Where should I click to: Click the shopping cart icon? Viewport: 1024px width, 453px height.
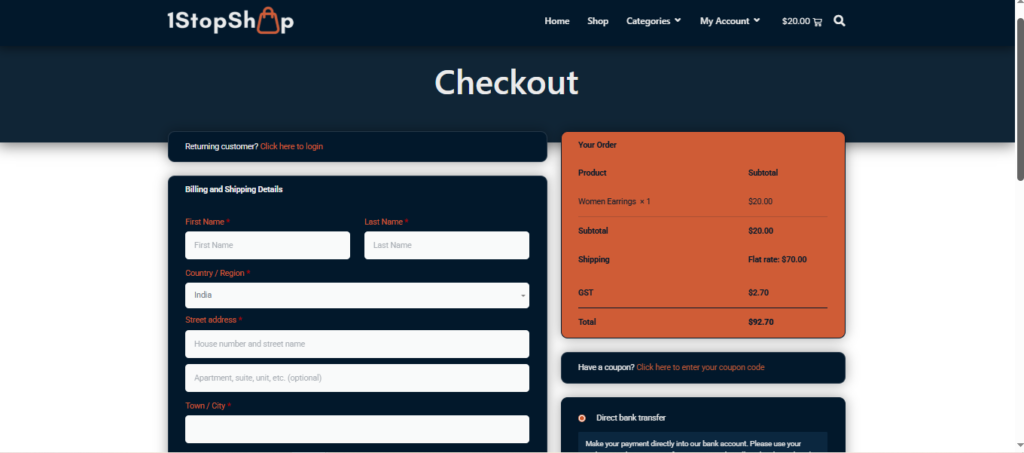pyautogui.click(x=818, y=22)
